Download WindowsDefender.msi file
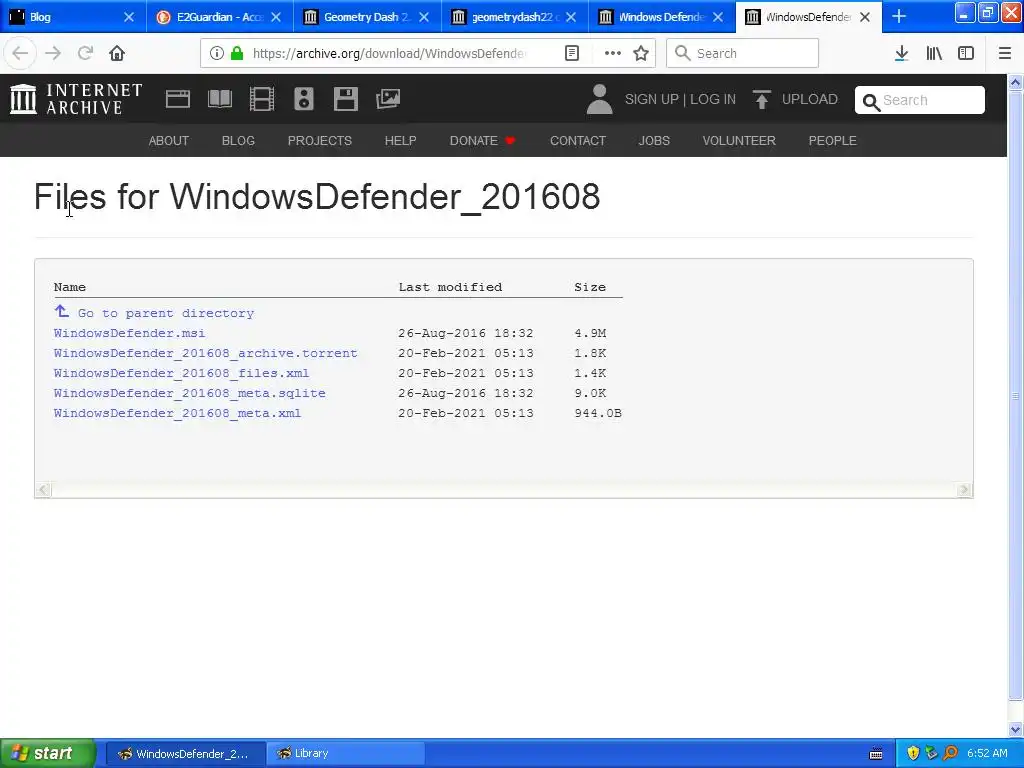Screen dimensions: 1024x768 (129, 333)
